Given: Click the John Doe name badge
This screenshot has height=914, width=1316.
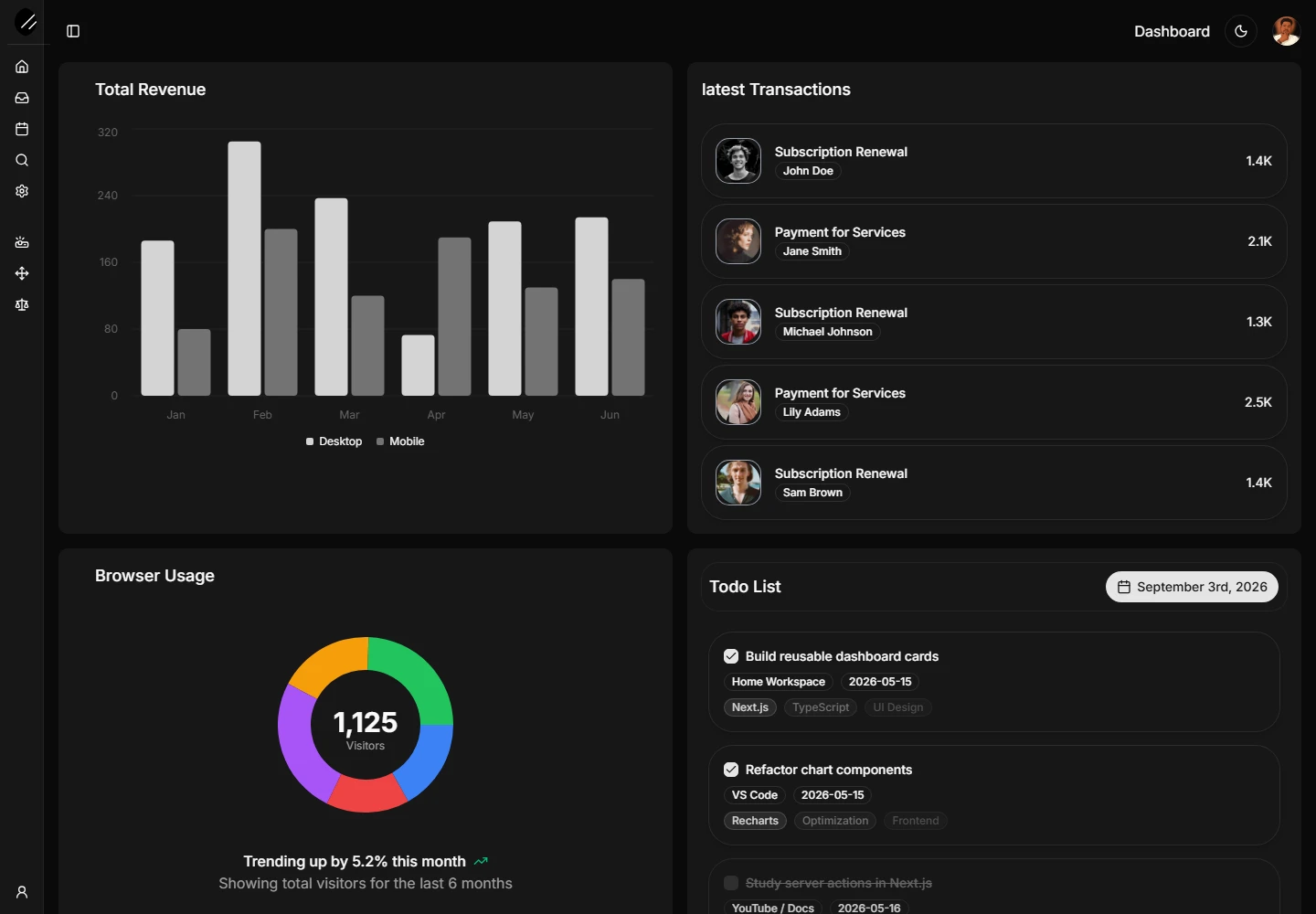Looking at the screenshot, I should [x=808, y=171].
